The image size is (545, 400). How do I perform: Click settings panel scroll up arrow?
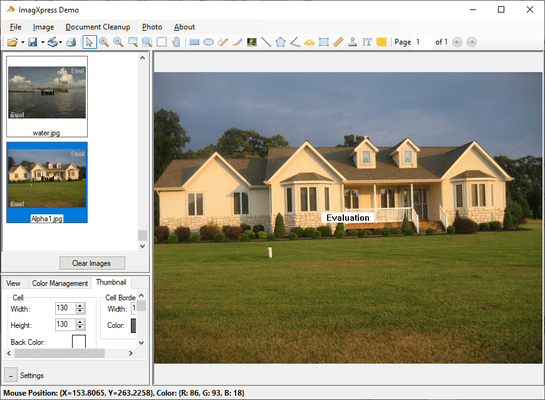(x=141, y=296)
